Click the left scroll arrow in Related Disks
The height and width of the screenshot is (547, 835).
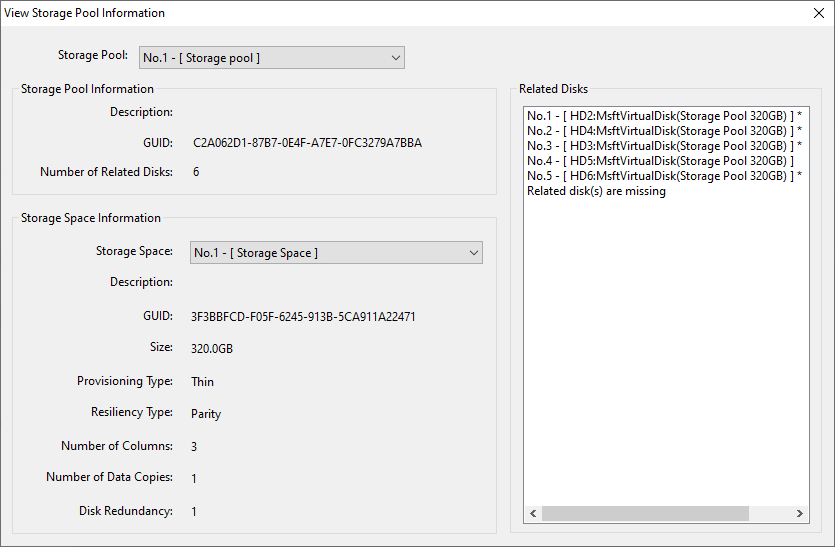pos(533,514)
